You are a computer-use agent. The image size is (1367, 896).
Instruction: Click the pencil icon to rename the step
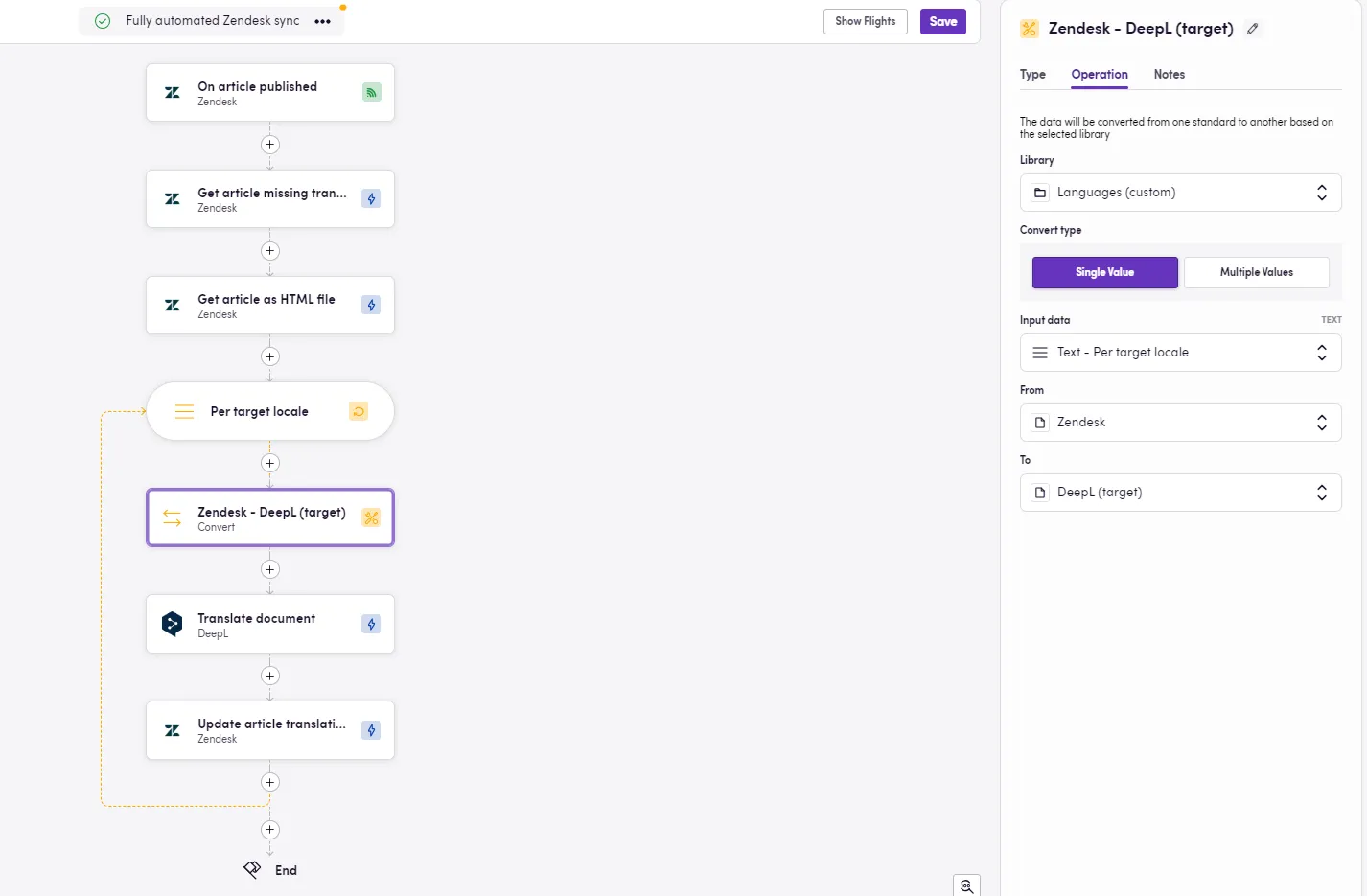pos(1252,29)
